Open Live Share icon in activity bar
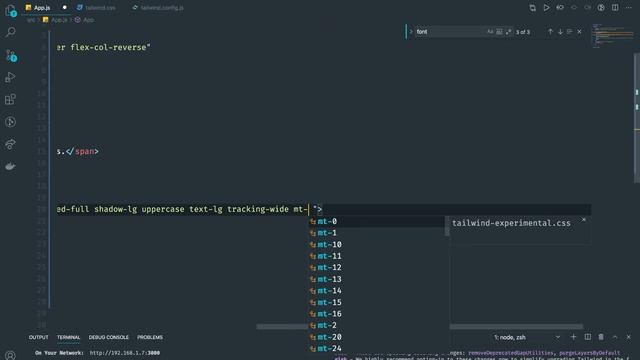This screenshot has width=640, height=360. point(11,144)
